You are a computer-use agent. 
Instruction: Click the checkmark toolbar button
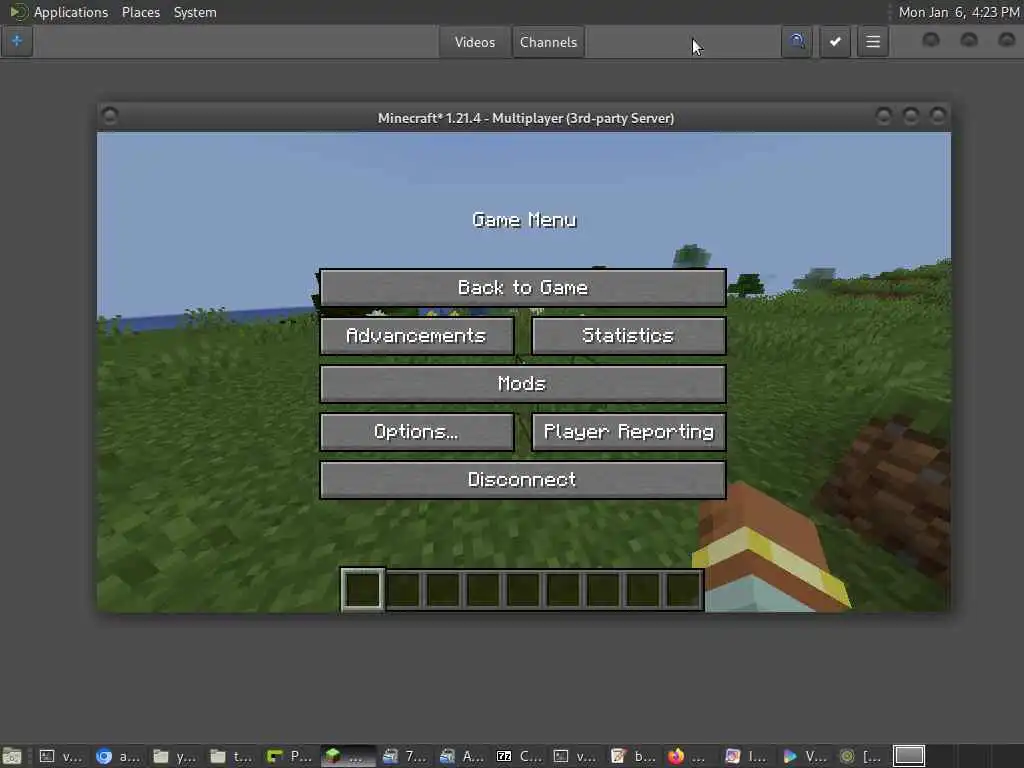pyautogui.click(x=835, y=42)
